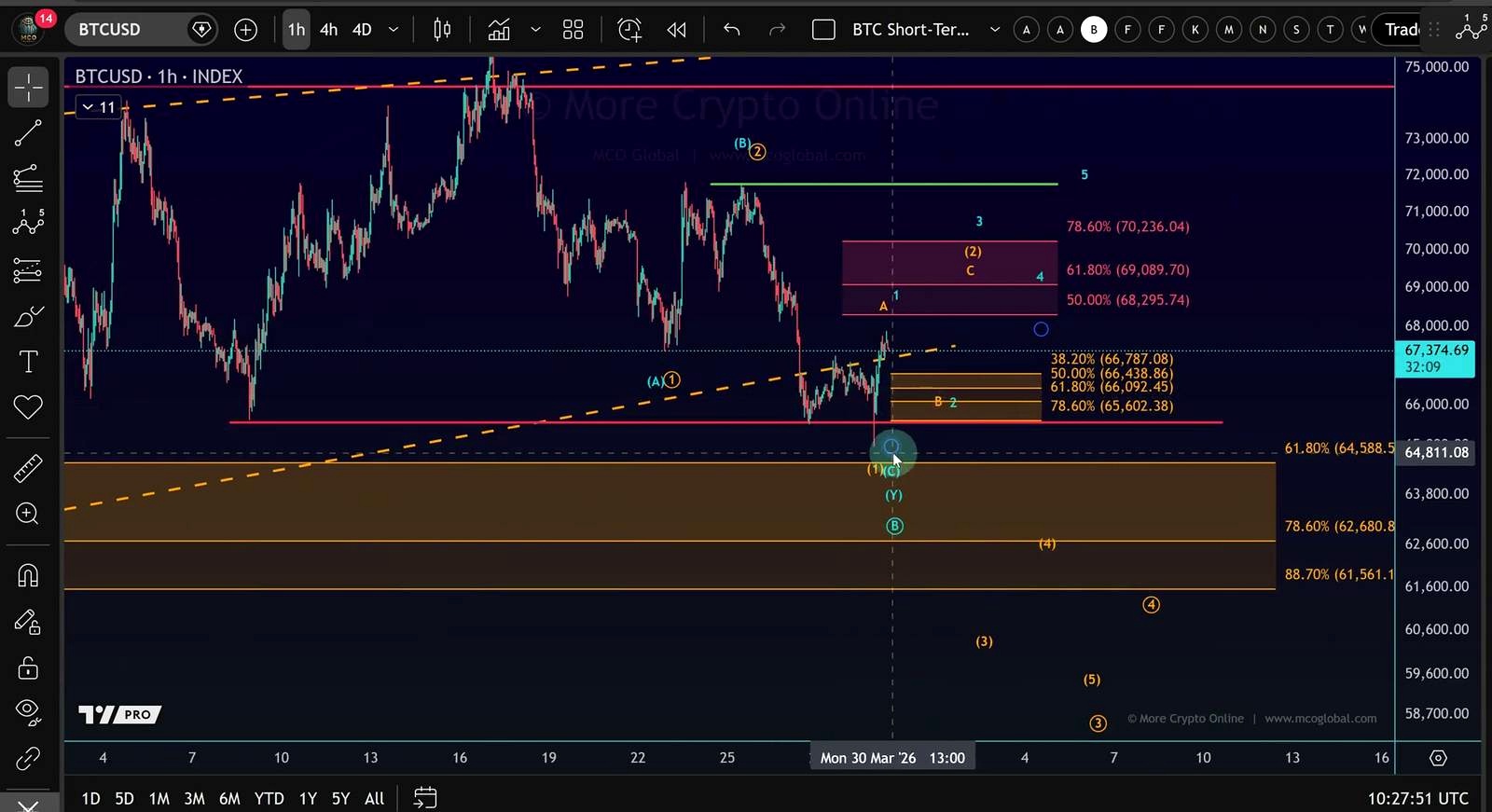Switch to saved layout M
1492x812 pixels.
point(1229,30)
